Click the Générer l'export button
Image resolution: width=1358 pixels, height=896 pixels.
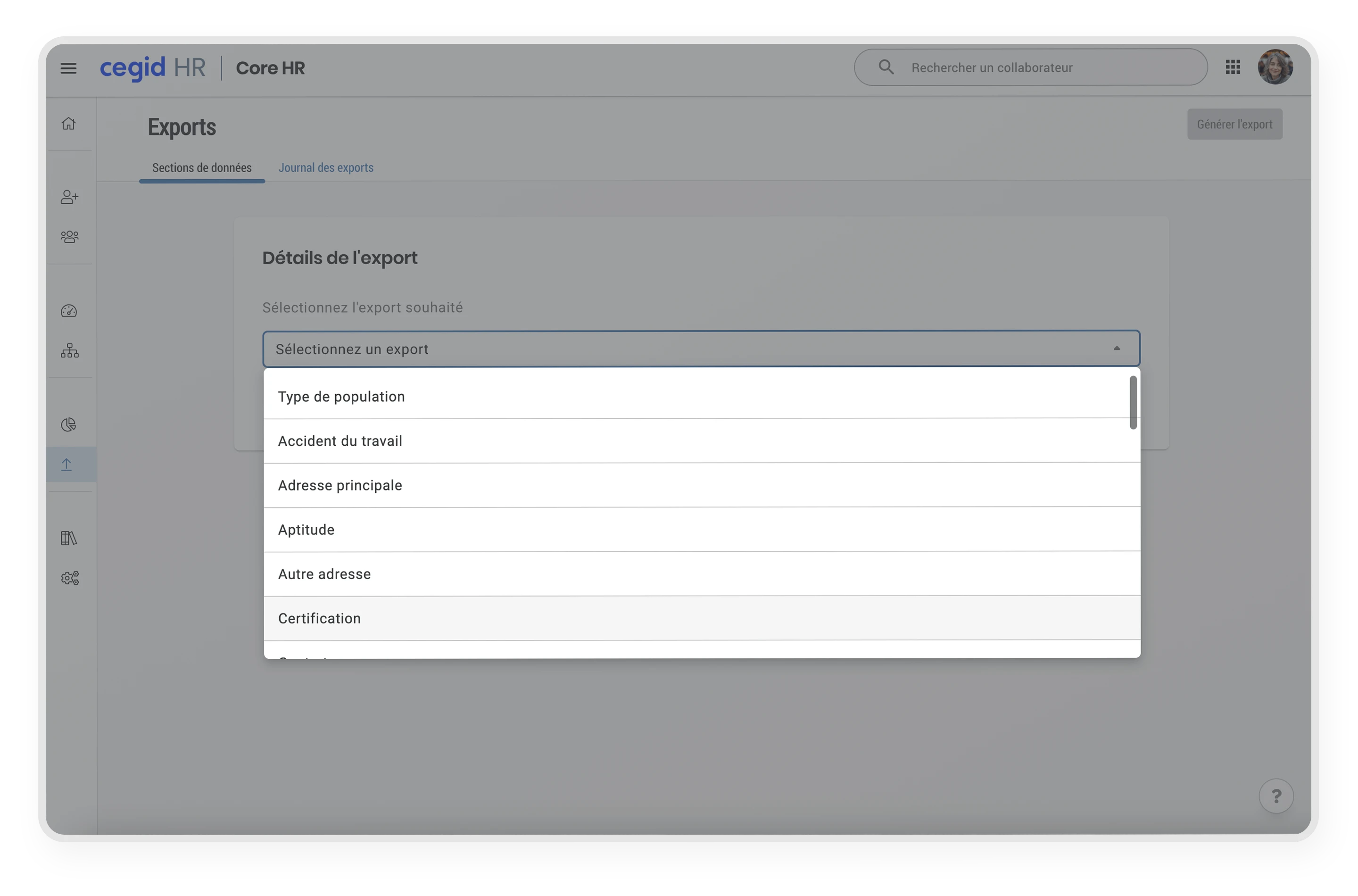coord(1234,124)
